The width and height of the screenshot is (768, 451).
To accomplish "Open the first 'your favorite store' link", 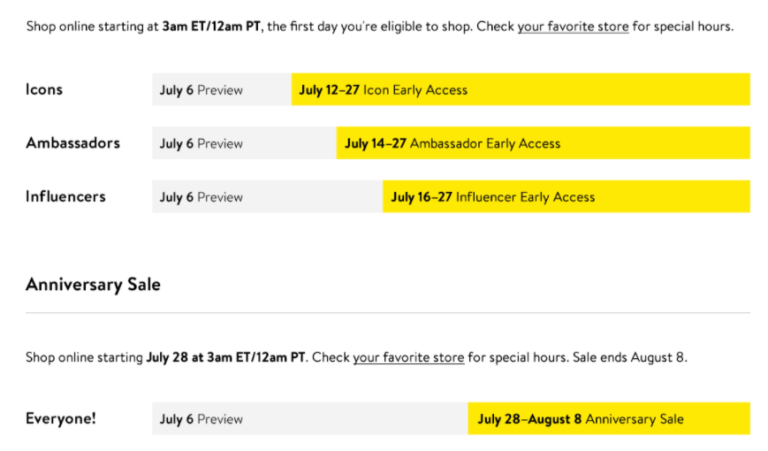I will tap(573, 26).
